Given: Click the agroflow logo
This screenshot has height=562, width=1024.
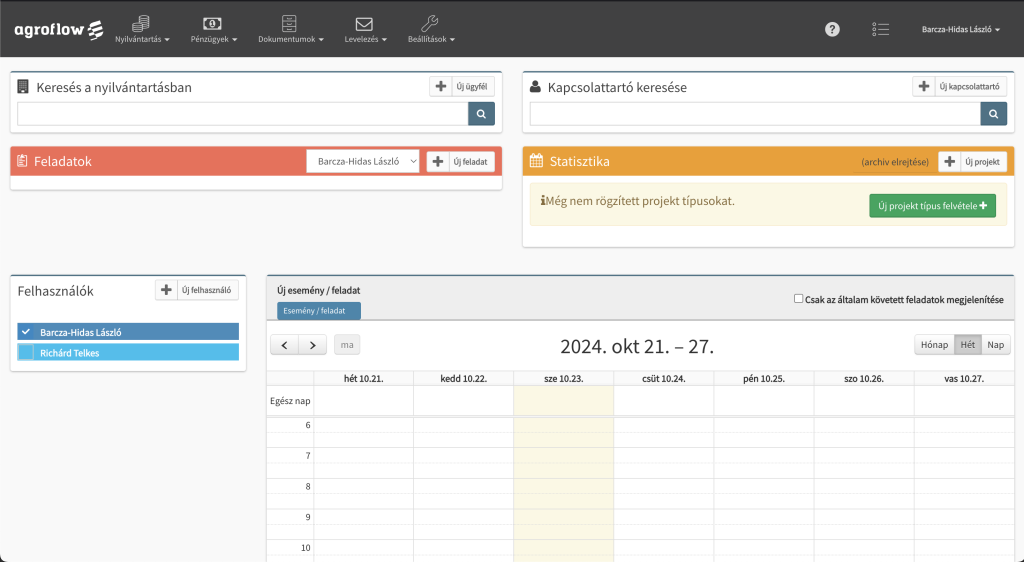Looking at the screenshot, I should coord(58,29).
